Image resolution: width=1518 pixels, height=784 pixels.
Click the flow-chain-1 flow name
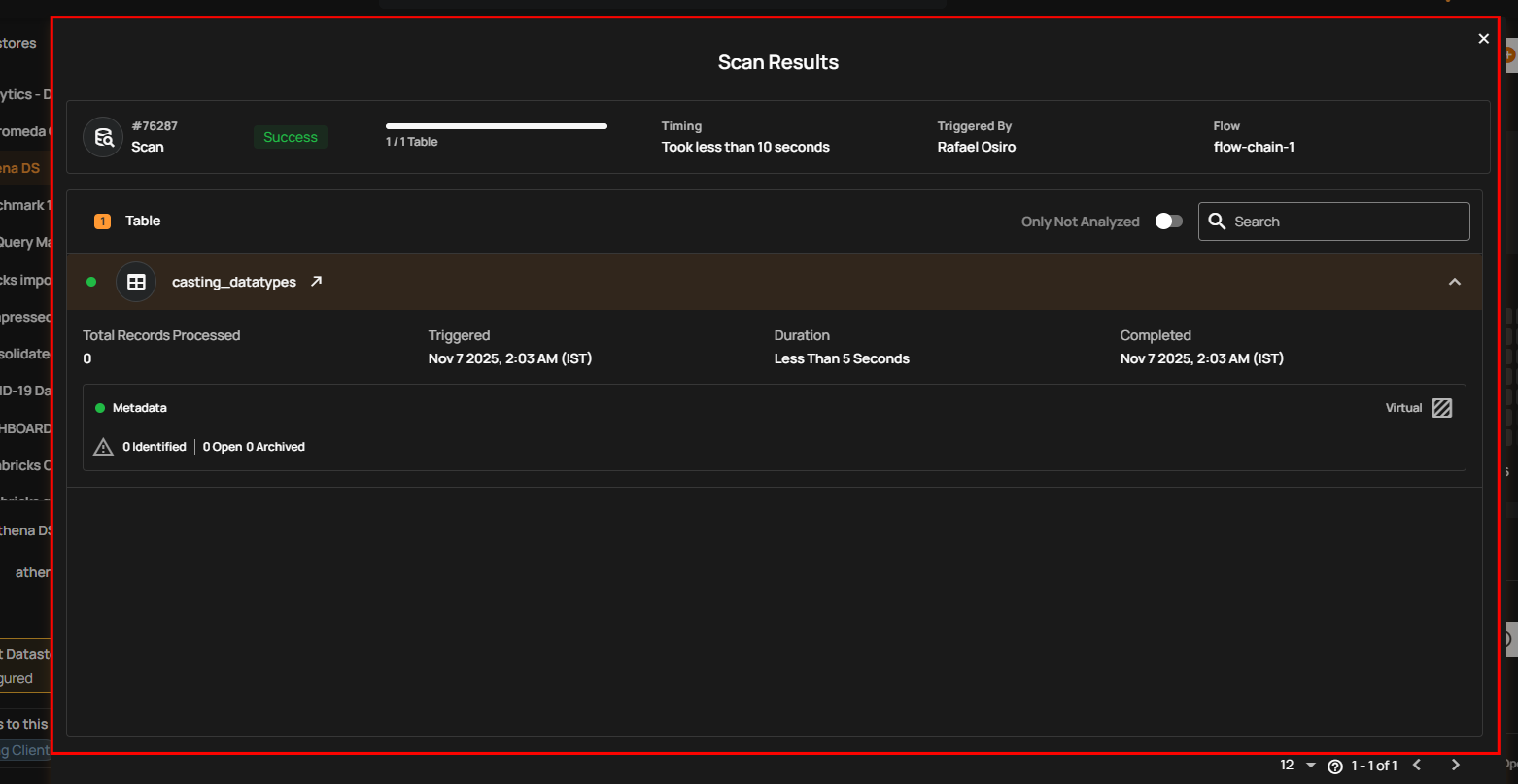point(1254,147)
